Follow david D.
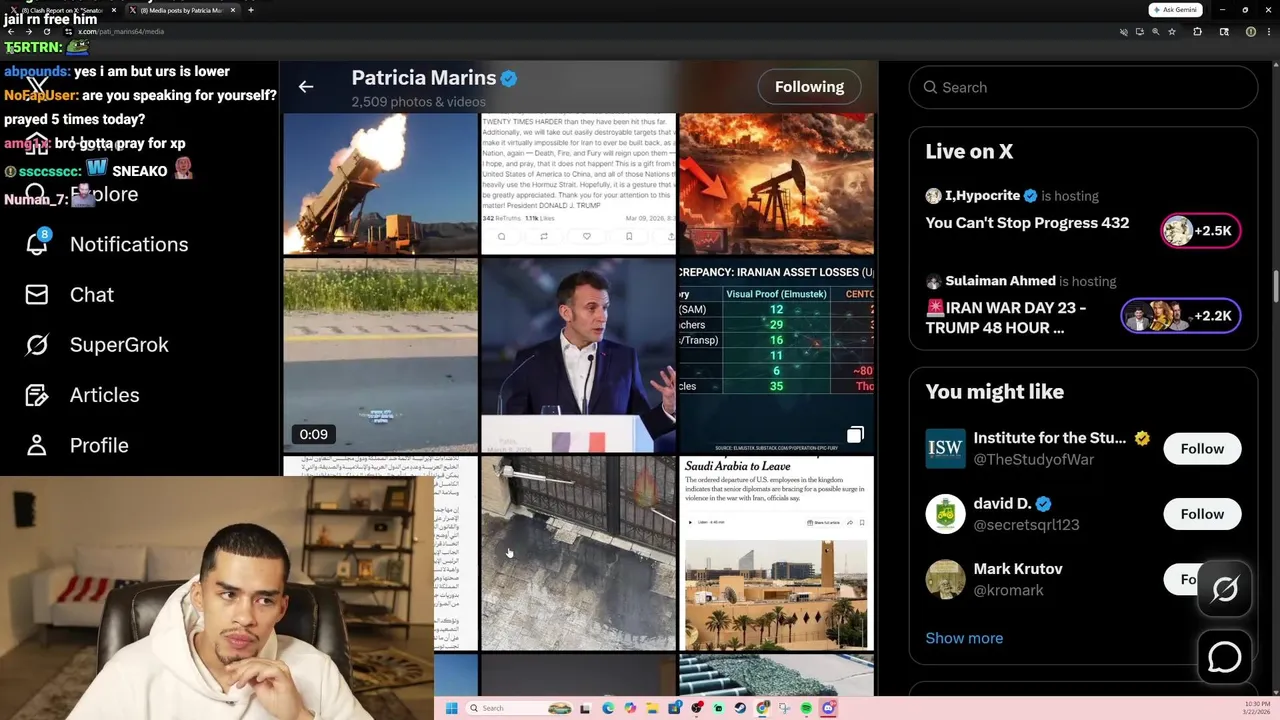 tap(1202, 514)
